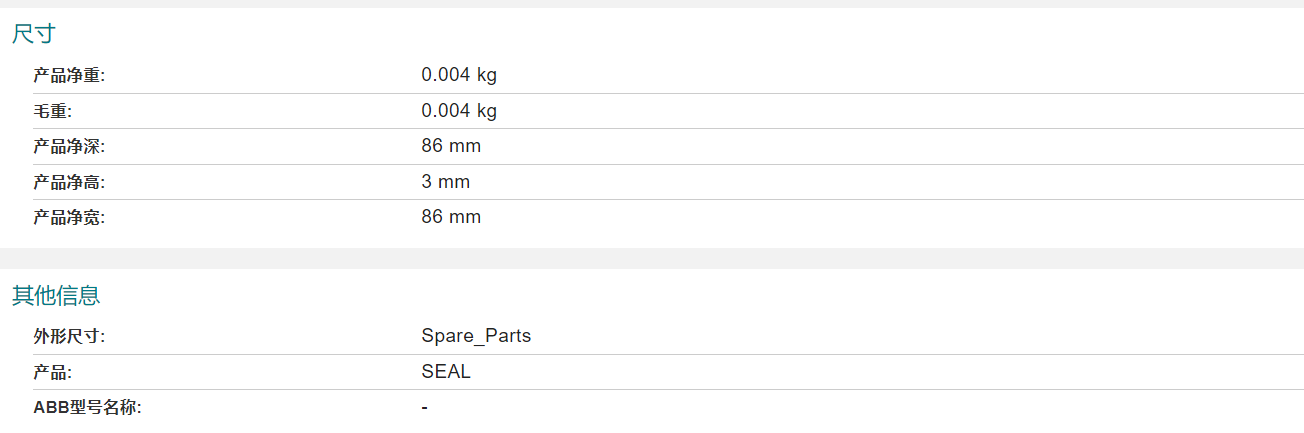Viewport: 1304px width, 433px height.
Task: Click the gray divider band between sections
Action: 652,258
